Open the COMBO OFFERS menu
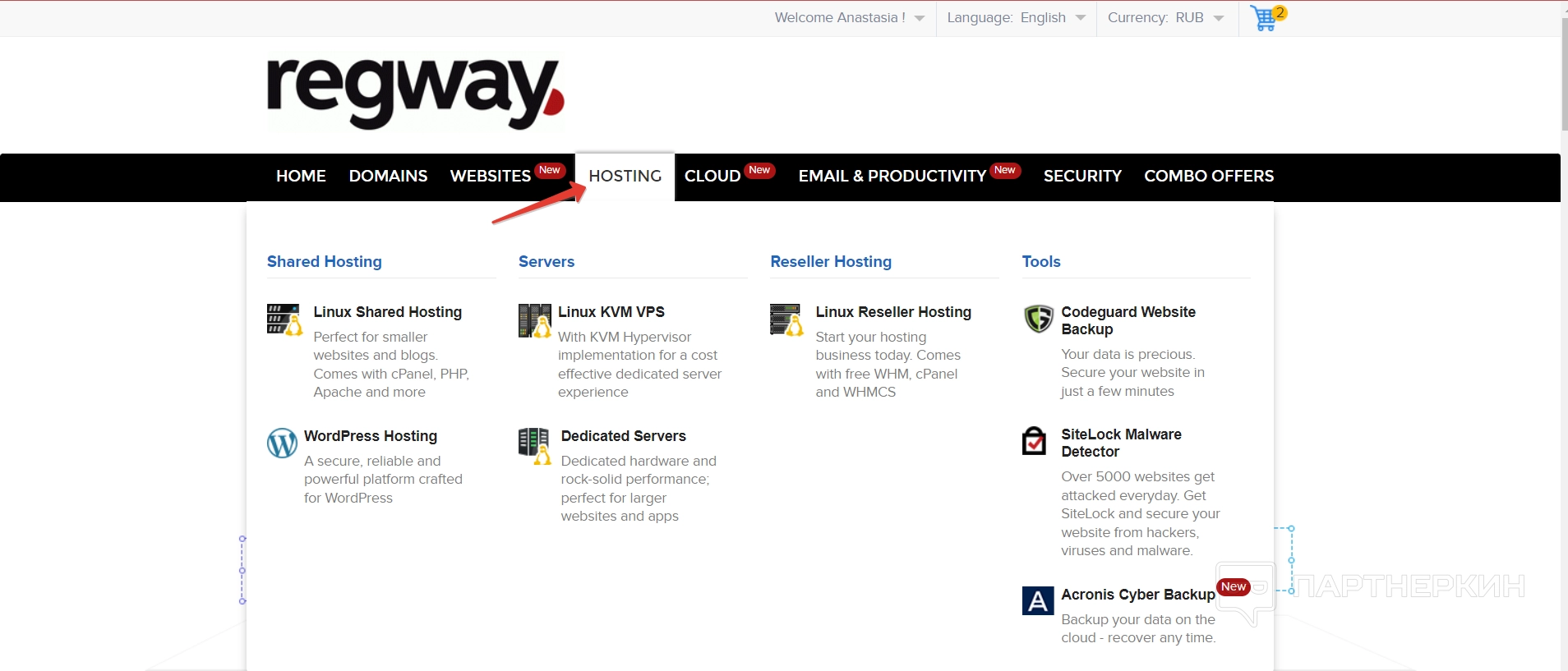Viewport: 1568px width, 671px height. coord(1209,176)
